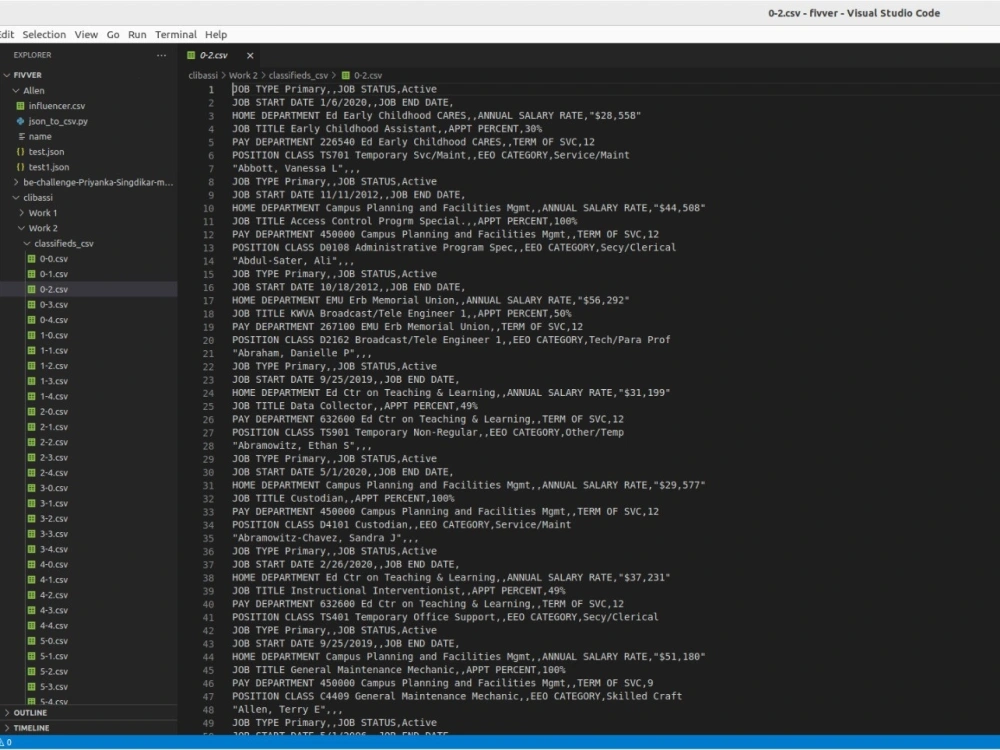Select the 0-2.csv editor tab
Image resolution: width=1000 pixels, height=750 pixels.
219,55
